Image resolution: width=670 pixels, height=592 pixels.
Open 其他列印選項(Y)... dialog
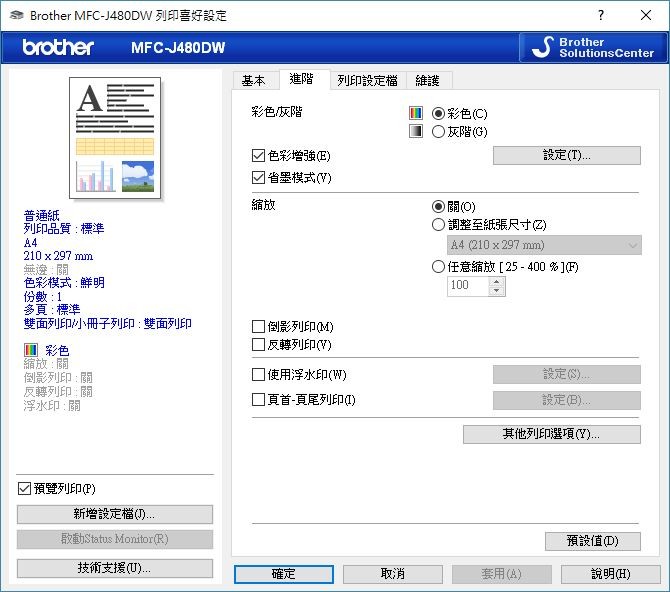552,434
